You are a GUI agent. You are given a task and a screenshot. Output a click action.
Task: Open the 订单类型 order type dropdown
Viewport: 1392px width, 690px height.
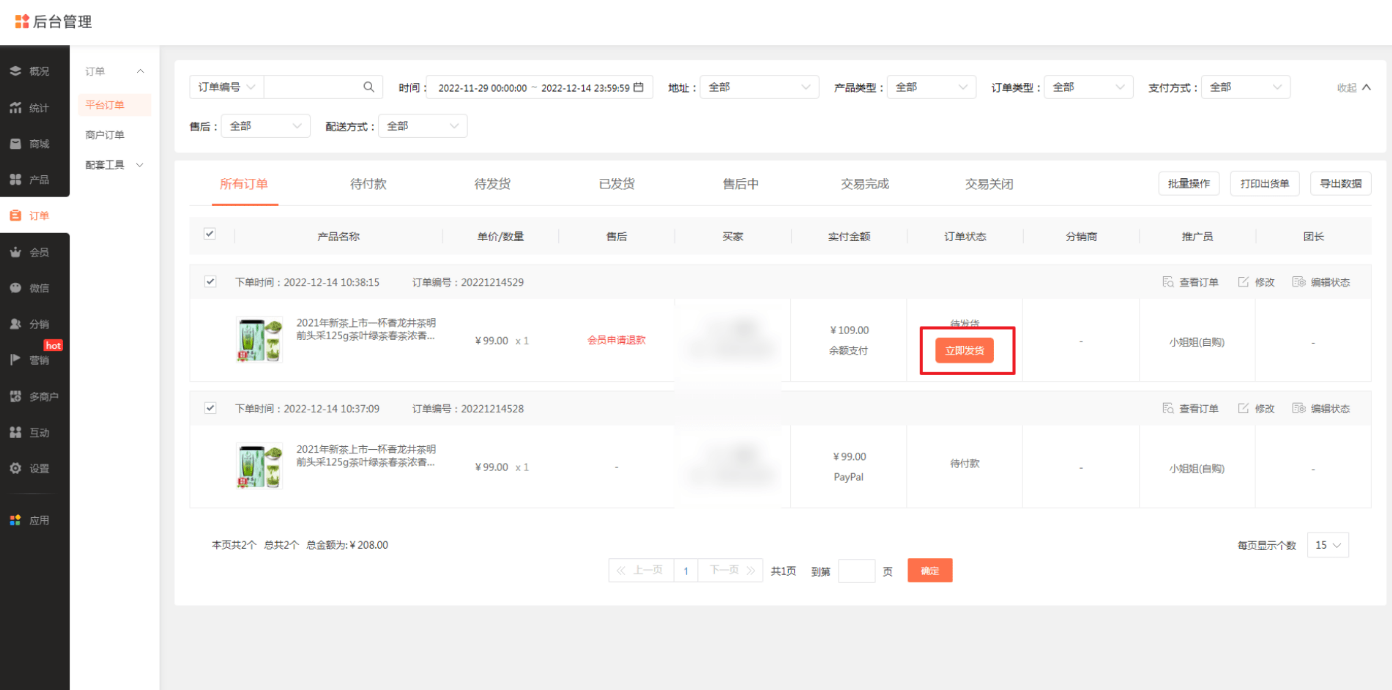(x=1088, y=87)
